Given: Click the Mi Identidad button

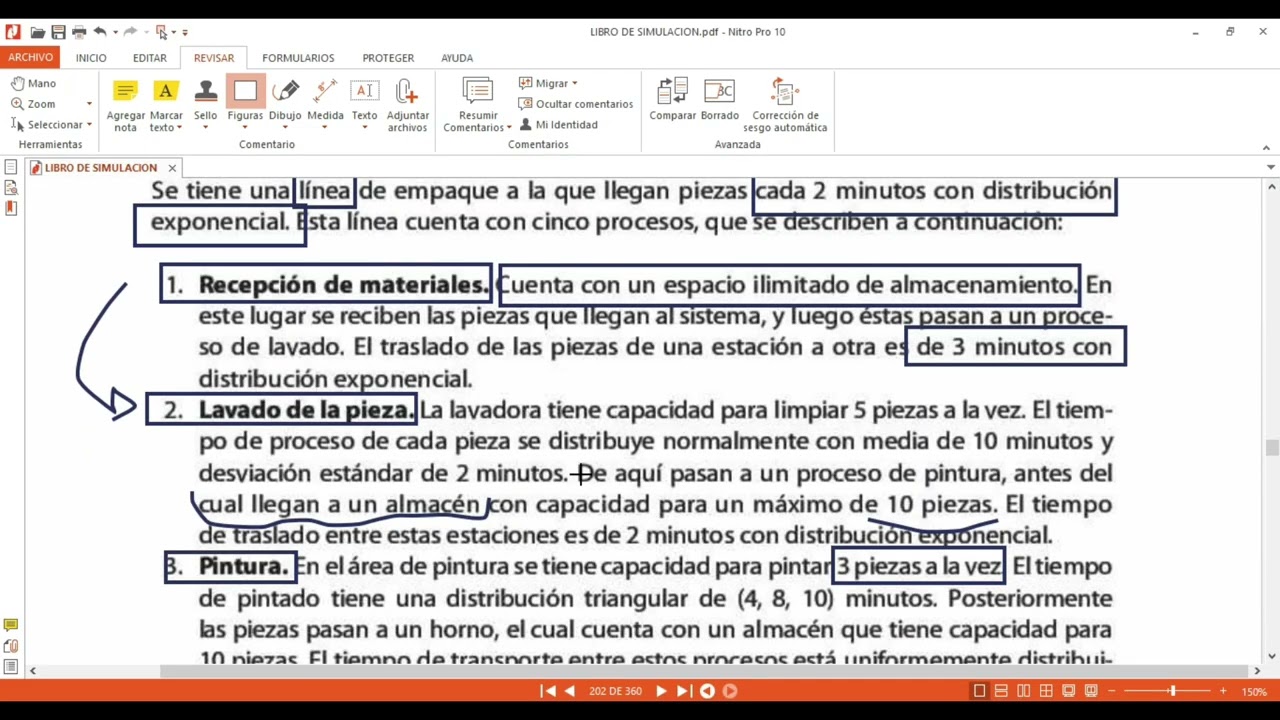Looking at the screenshot, I should 558,125.
